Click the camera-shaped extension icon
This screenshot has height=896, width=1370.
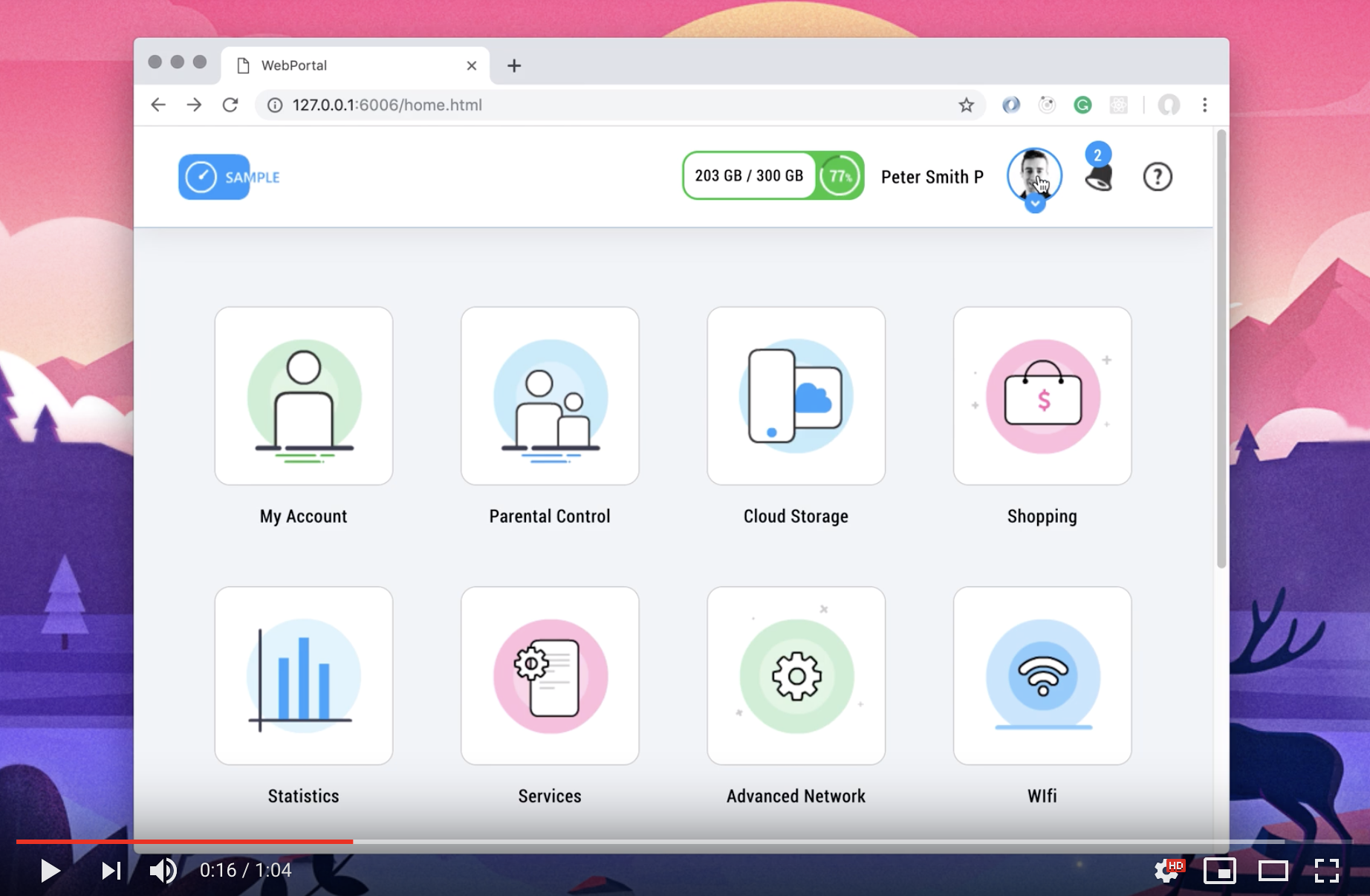[x=1047, y=105]
